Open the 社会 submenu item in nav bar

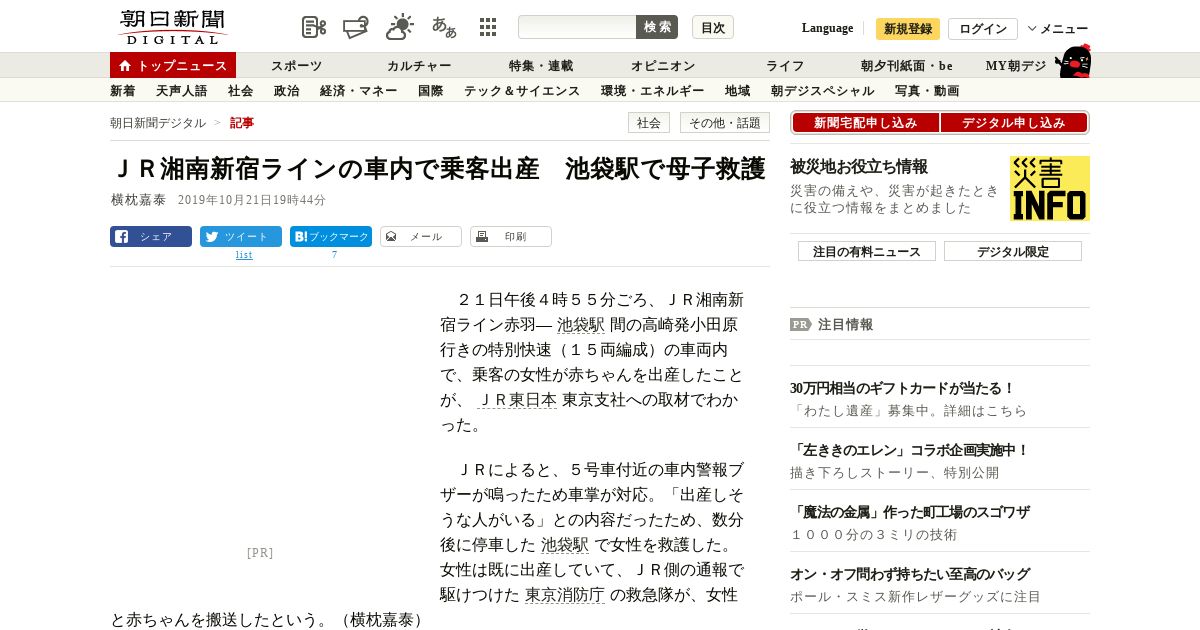pos(241,91)
